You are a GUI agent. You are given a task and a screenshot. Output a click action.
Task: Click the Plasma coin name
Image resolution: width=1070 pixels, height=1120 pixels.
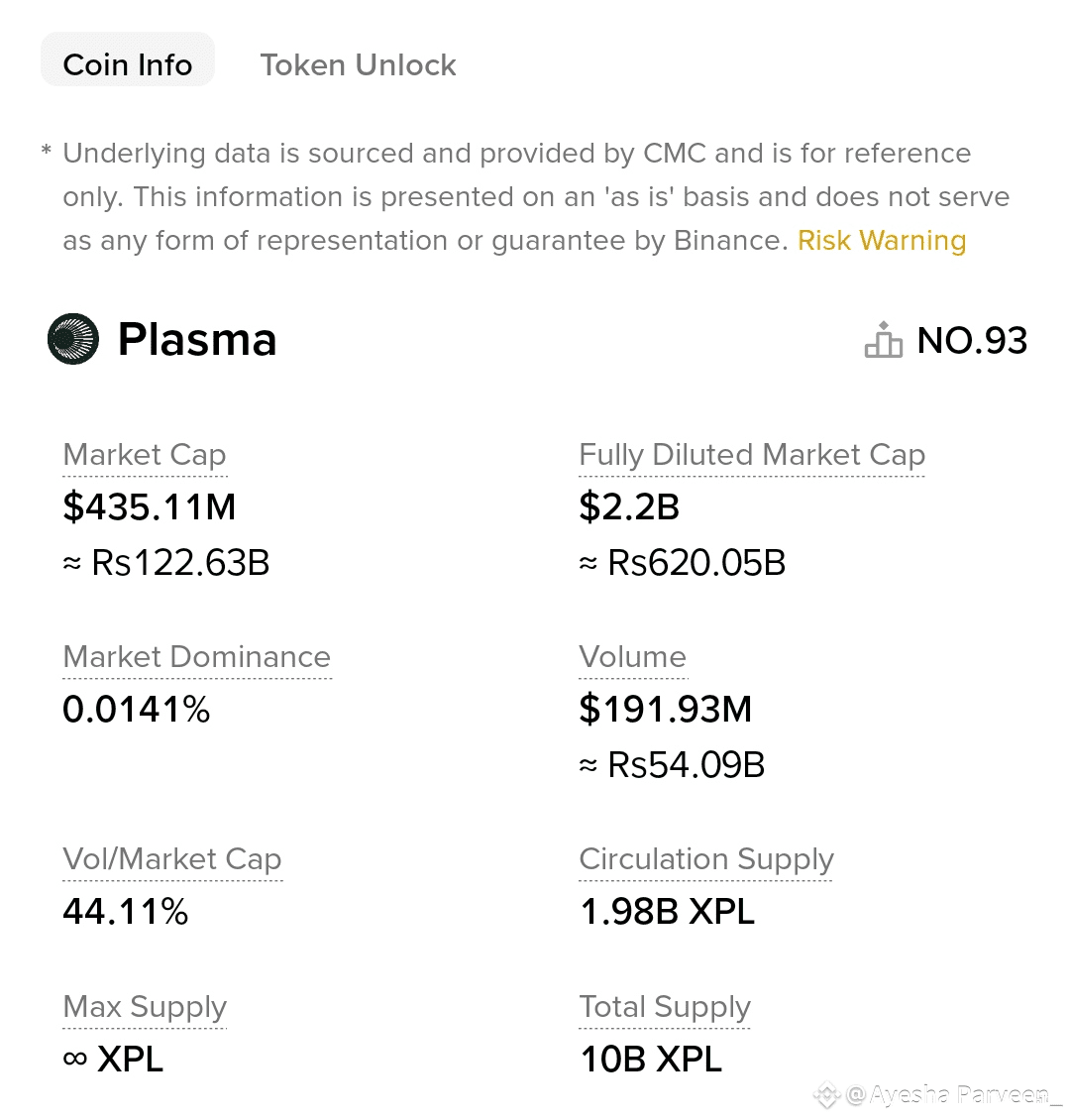[197, 340]
